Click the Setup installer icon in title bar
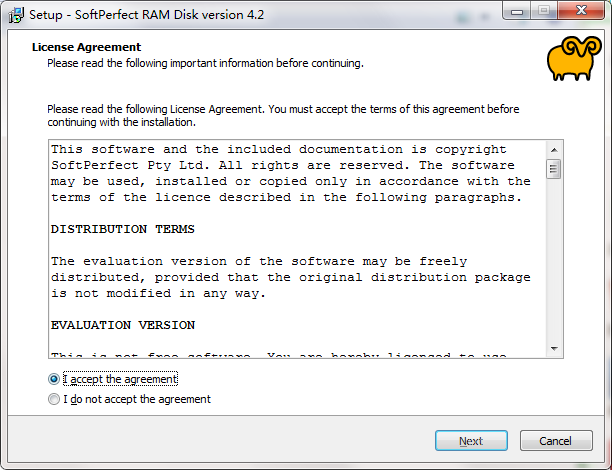612x470 pixels. click(16, 15)
